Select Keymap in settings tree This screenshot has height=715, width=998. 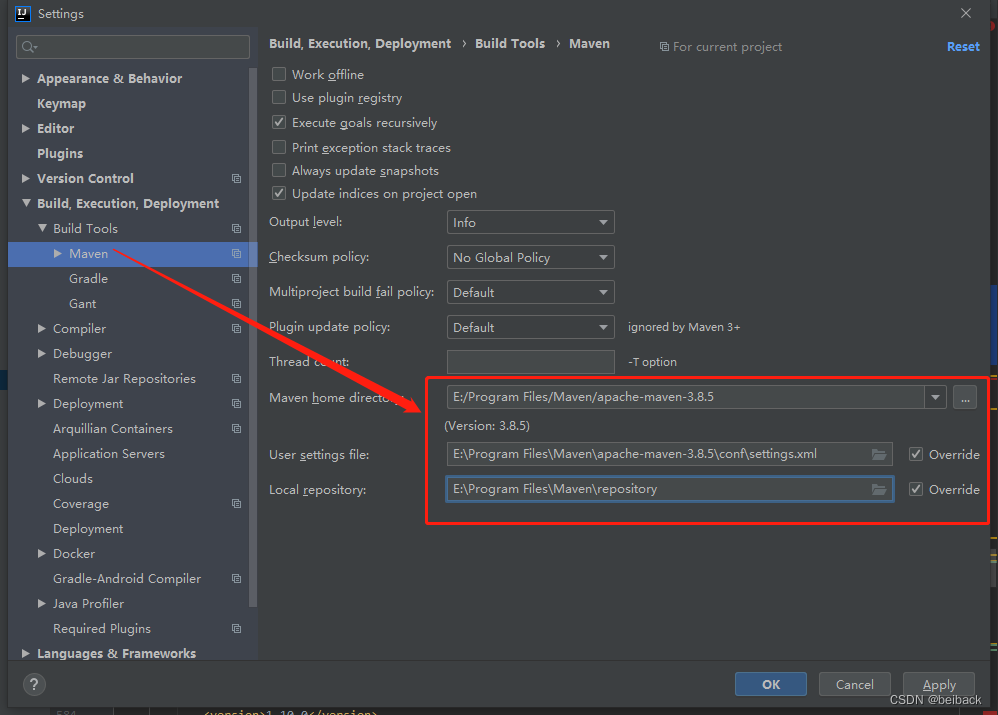tap(61, 104)
